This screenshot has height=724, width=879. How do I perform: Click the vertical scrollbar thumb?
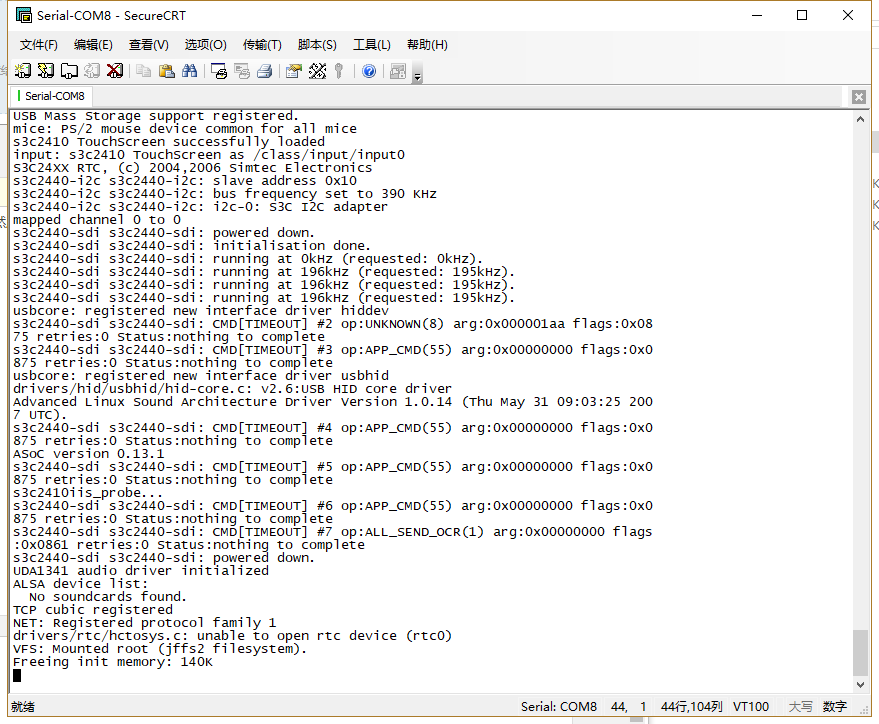(x=861, y=653)
